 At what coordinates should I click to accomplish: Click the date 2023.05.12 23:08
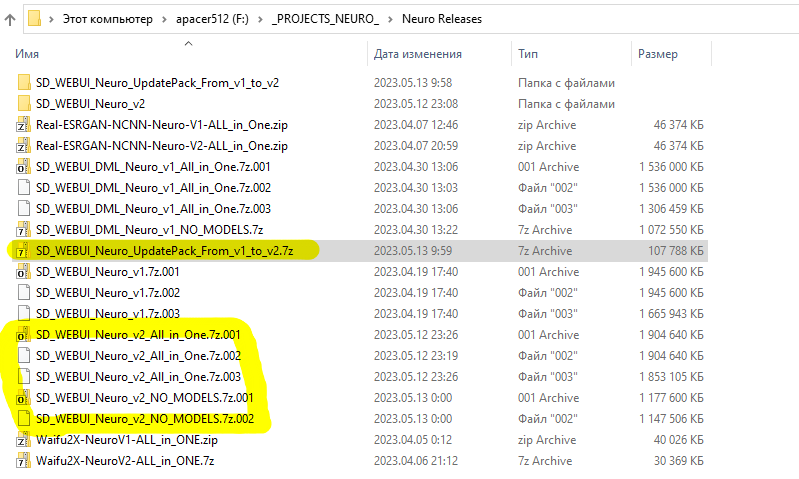click(x=416, y=103)
